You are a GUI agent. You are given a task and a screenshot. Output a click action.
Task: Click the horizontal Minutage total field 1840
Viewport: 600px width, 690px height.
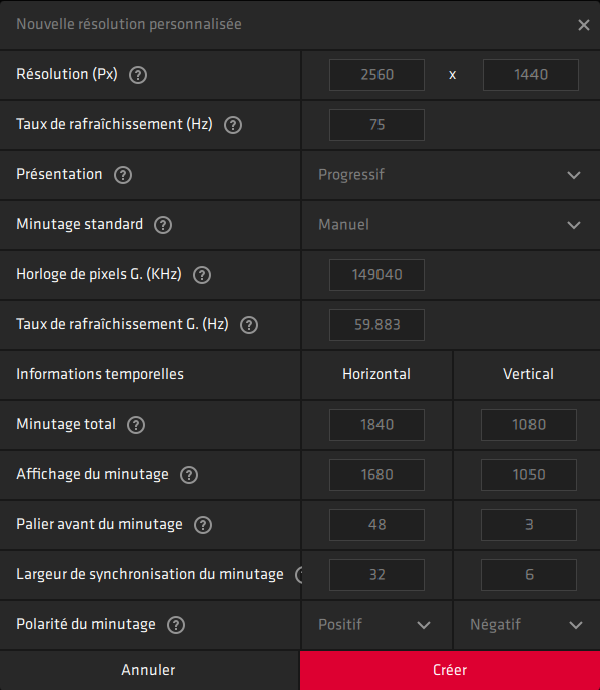(x=376, y=425)
